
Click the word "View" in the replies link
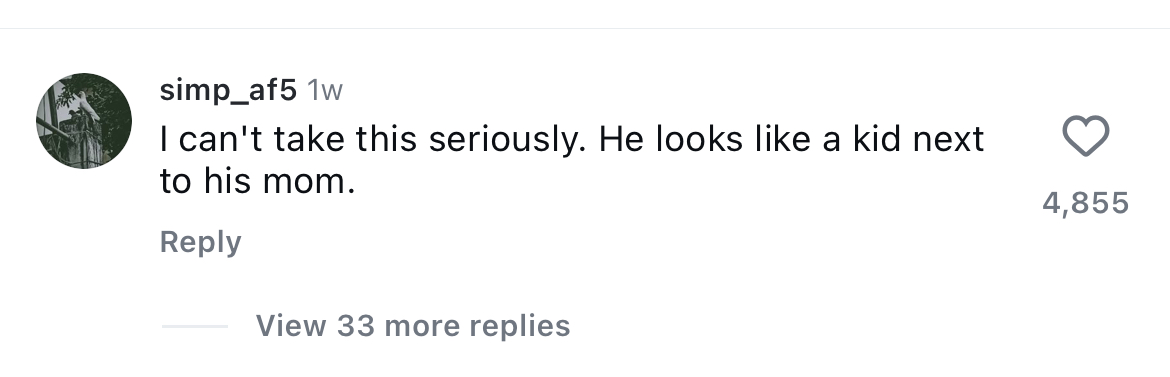click(x=291, y=325)
